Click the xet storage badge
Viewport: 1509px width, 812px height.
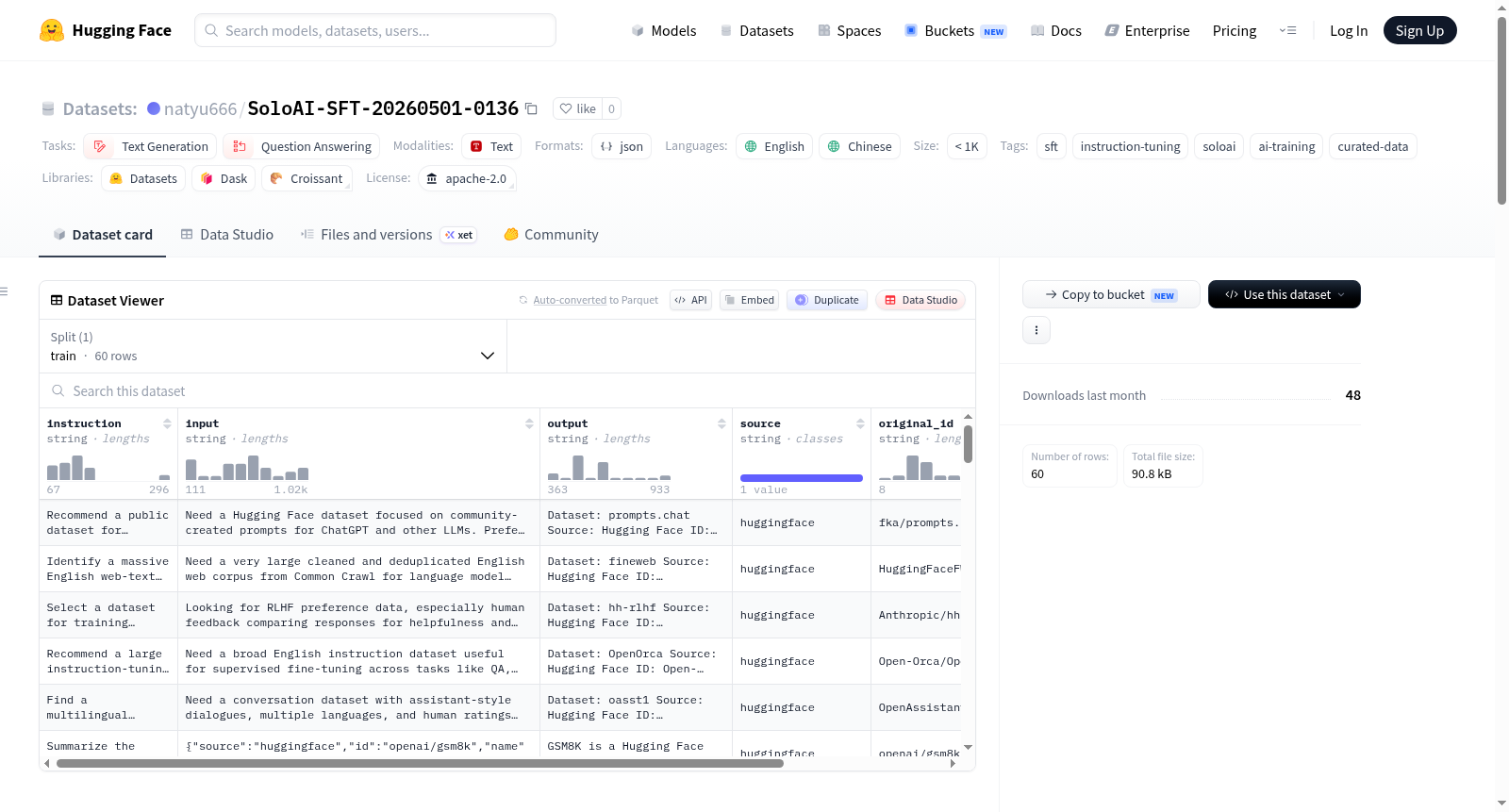point(459,235)
